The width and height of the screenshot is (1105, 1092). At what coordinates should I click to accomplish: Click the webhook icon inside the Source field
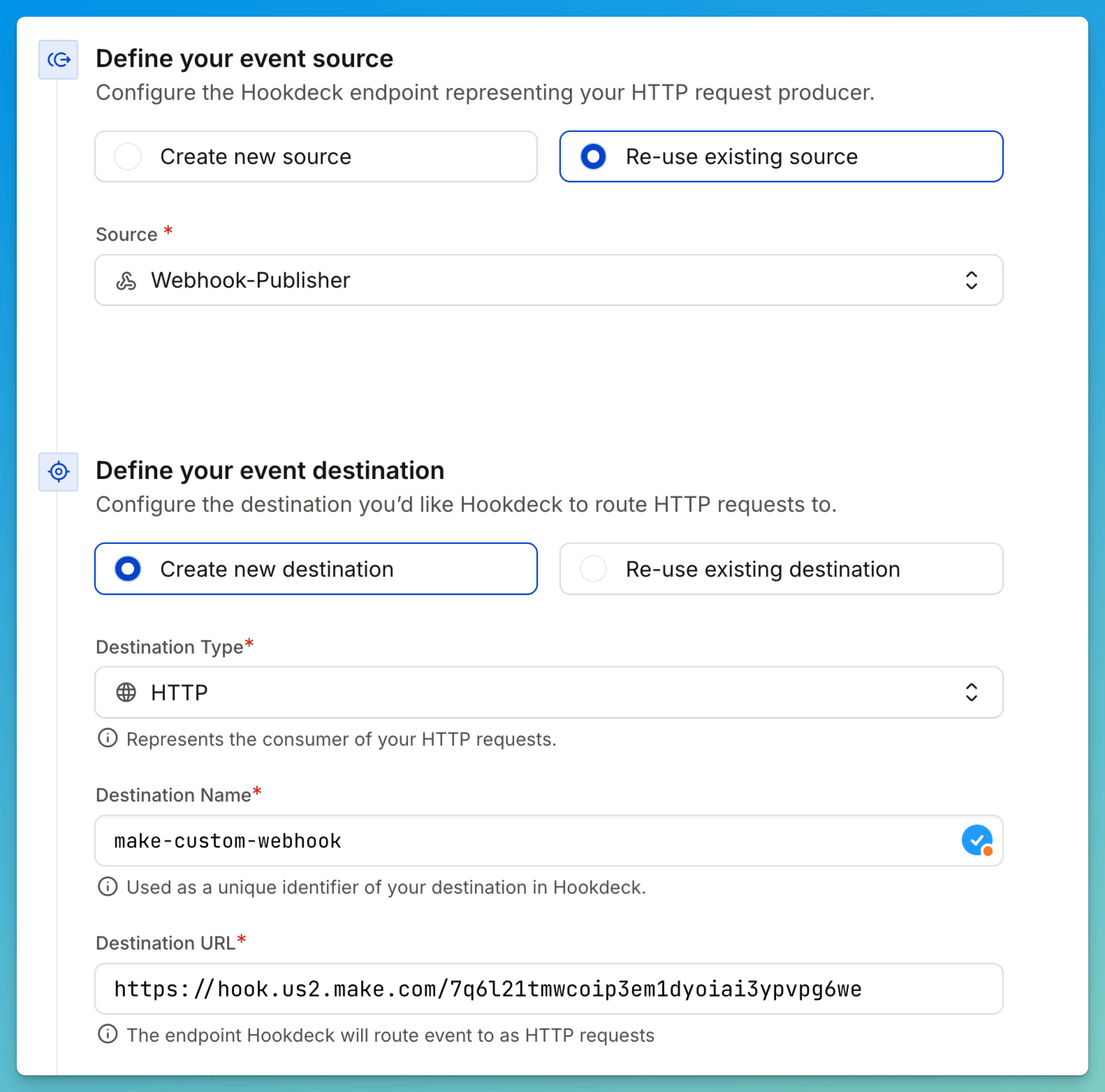coord(126,280)
